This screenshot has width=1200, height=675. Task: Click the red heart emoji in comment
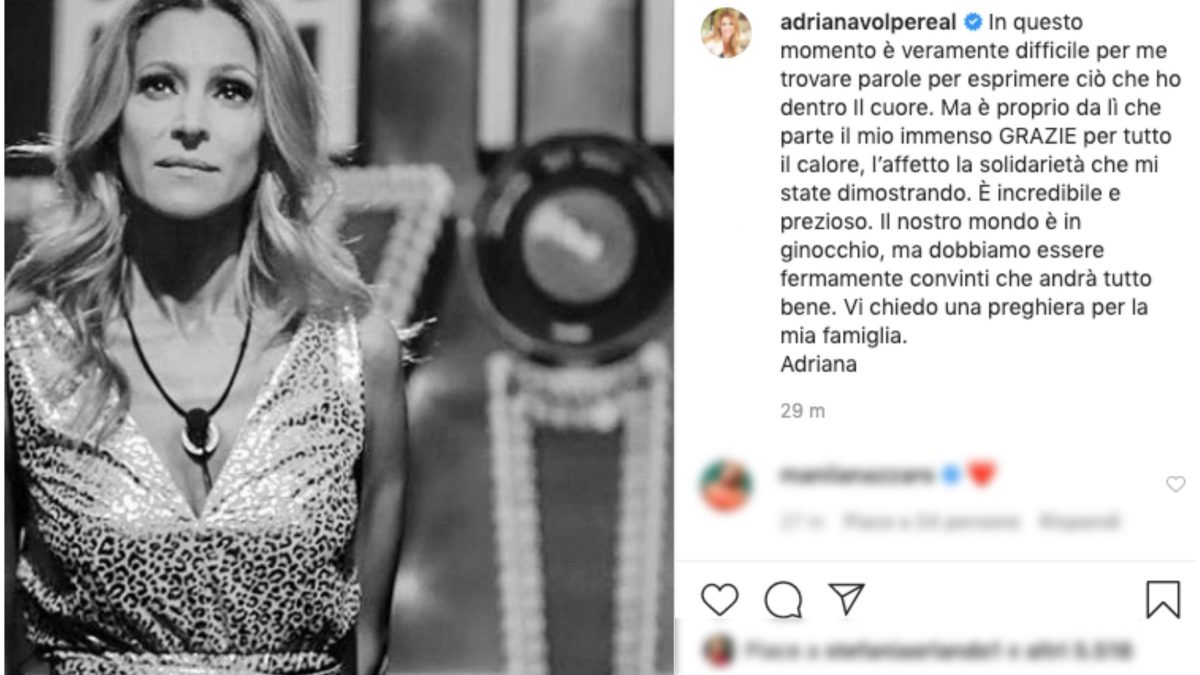(x=981, y=475)
